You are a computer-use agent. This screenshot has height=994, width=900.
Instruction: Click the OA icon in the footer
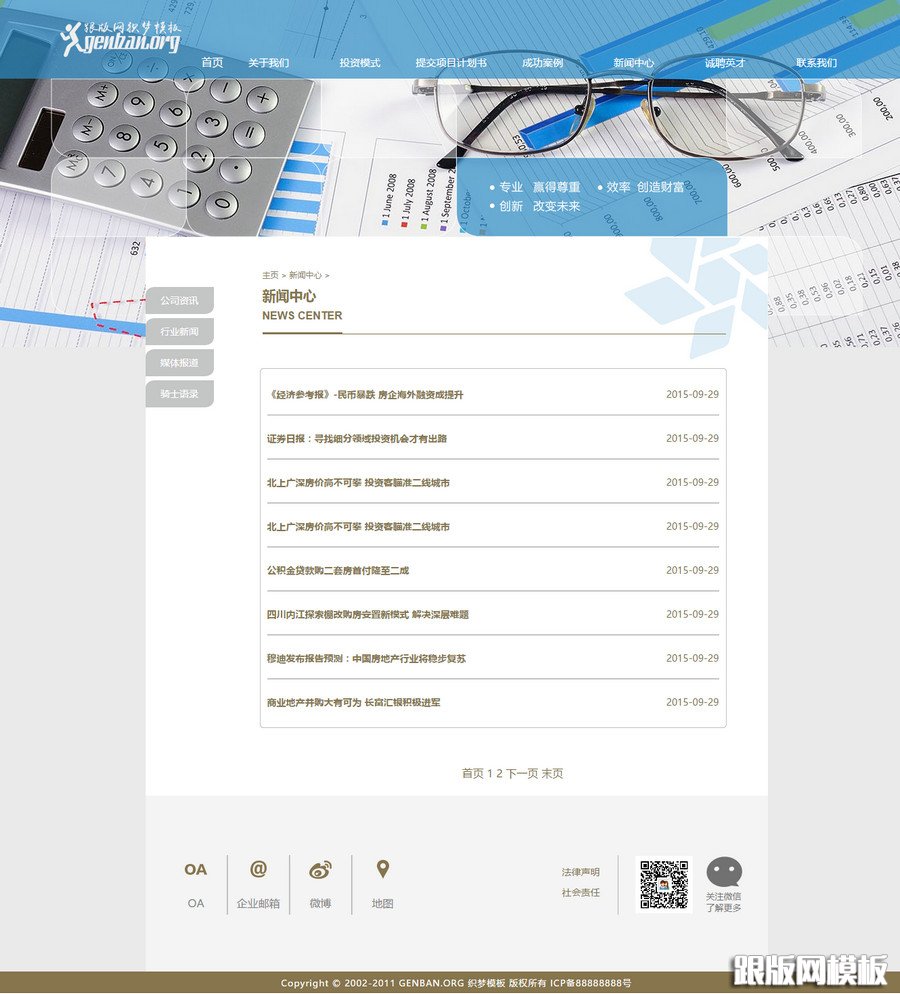196,870
